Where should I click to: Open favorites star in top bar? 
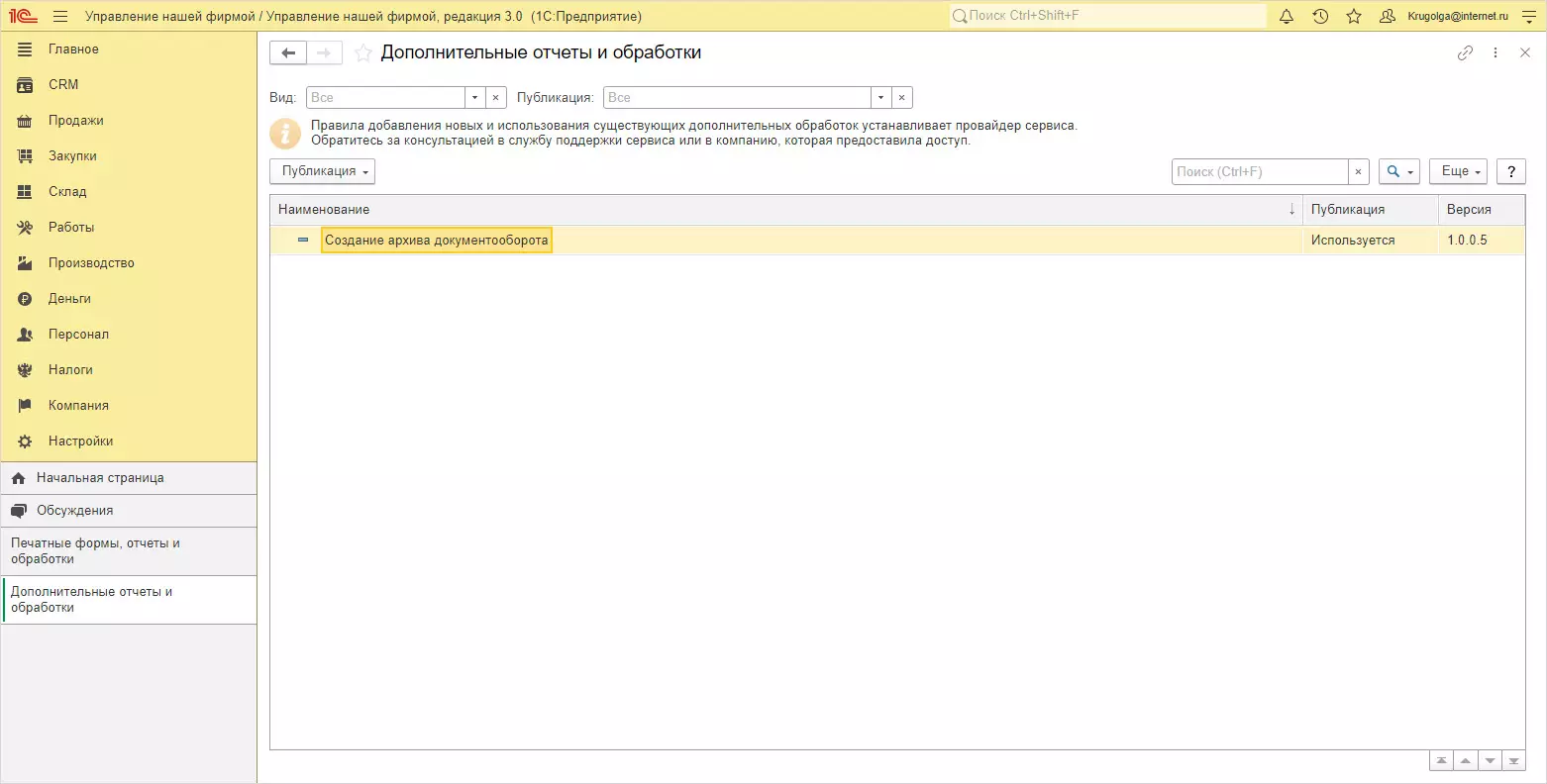(1354, 16)
